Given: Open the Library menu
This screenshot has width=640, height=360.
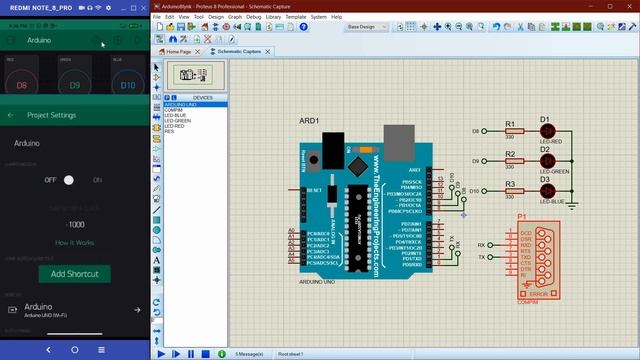Looking at the screenshot, I should pyautogui.click(x=273, y=17).
